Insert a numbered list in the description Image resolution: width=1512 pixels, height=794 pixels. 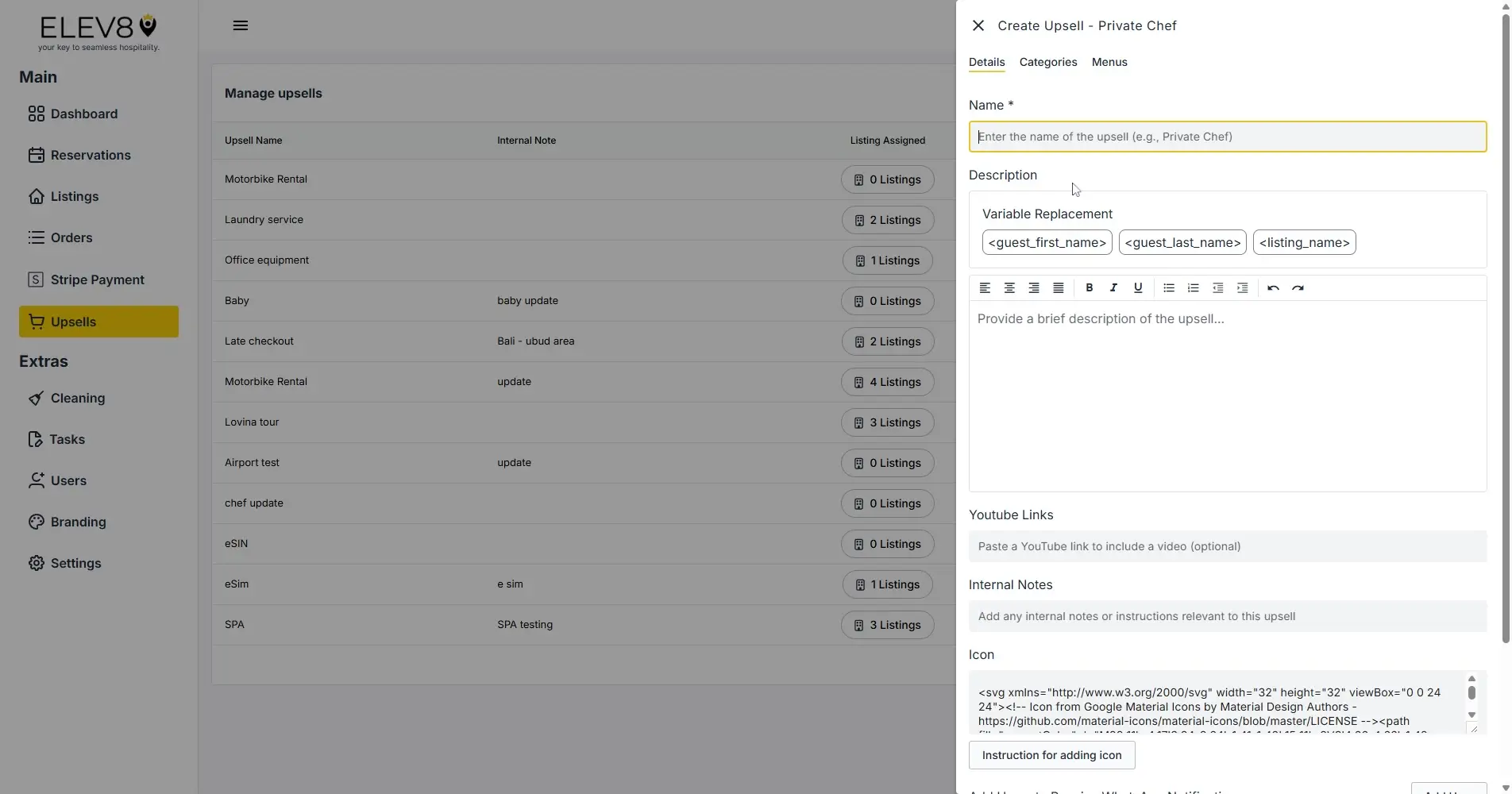(1193, 287)
